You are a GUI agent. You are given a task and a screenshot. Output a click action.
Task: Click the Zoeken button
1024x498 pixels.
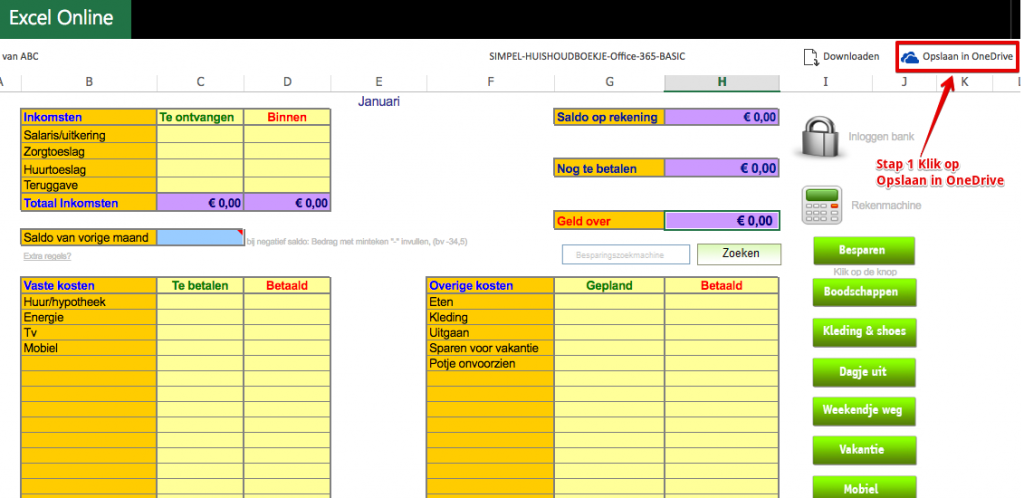tap(739, 254)
